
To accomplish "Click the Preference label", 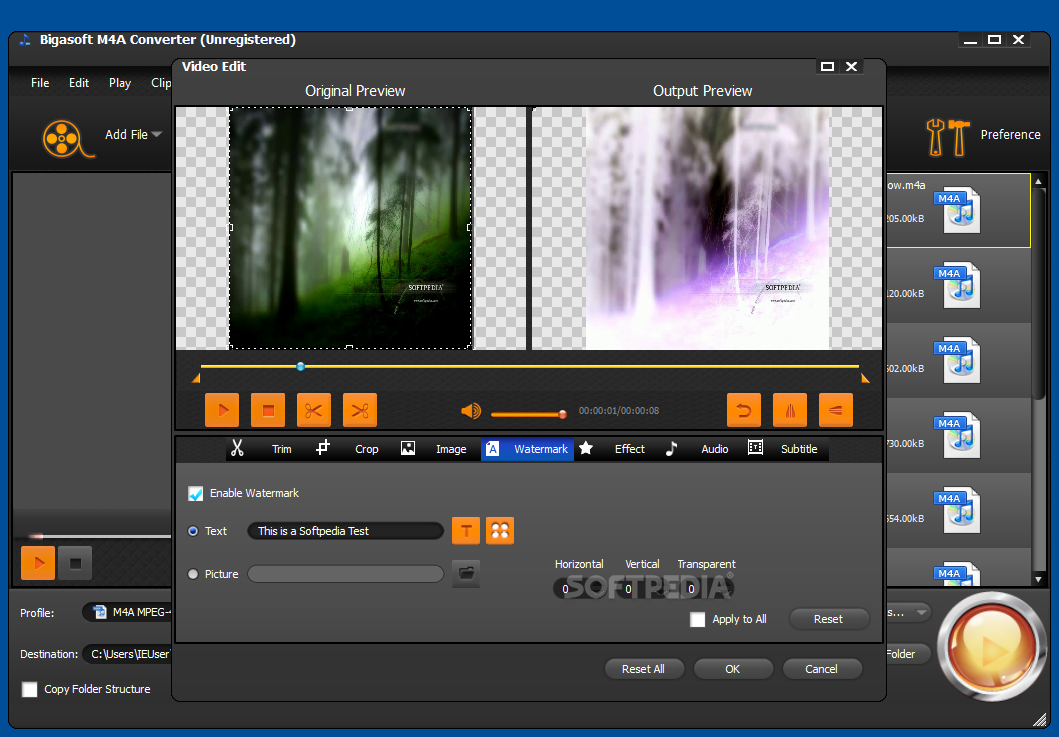I will tap(1010, 134).
